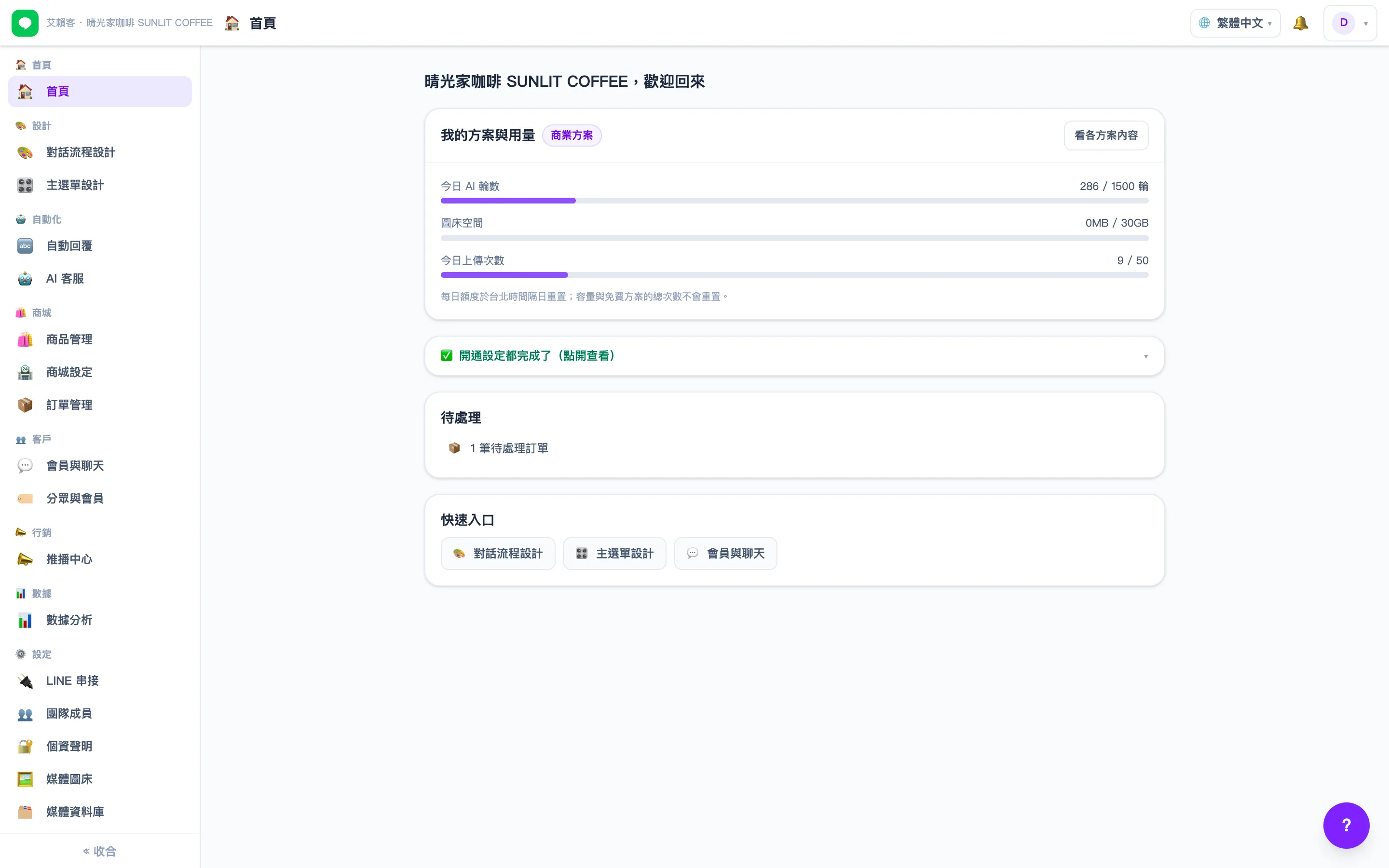
Task: Open 媒體資料庫 sidebar item
Action: click(100, 812)
